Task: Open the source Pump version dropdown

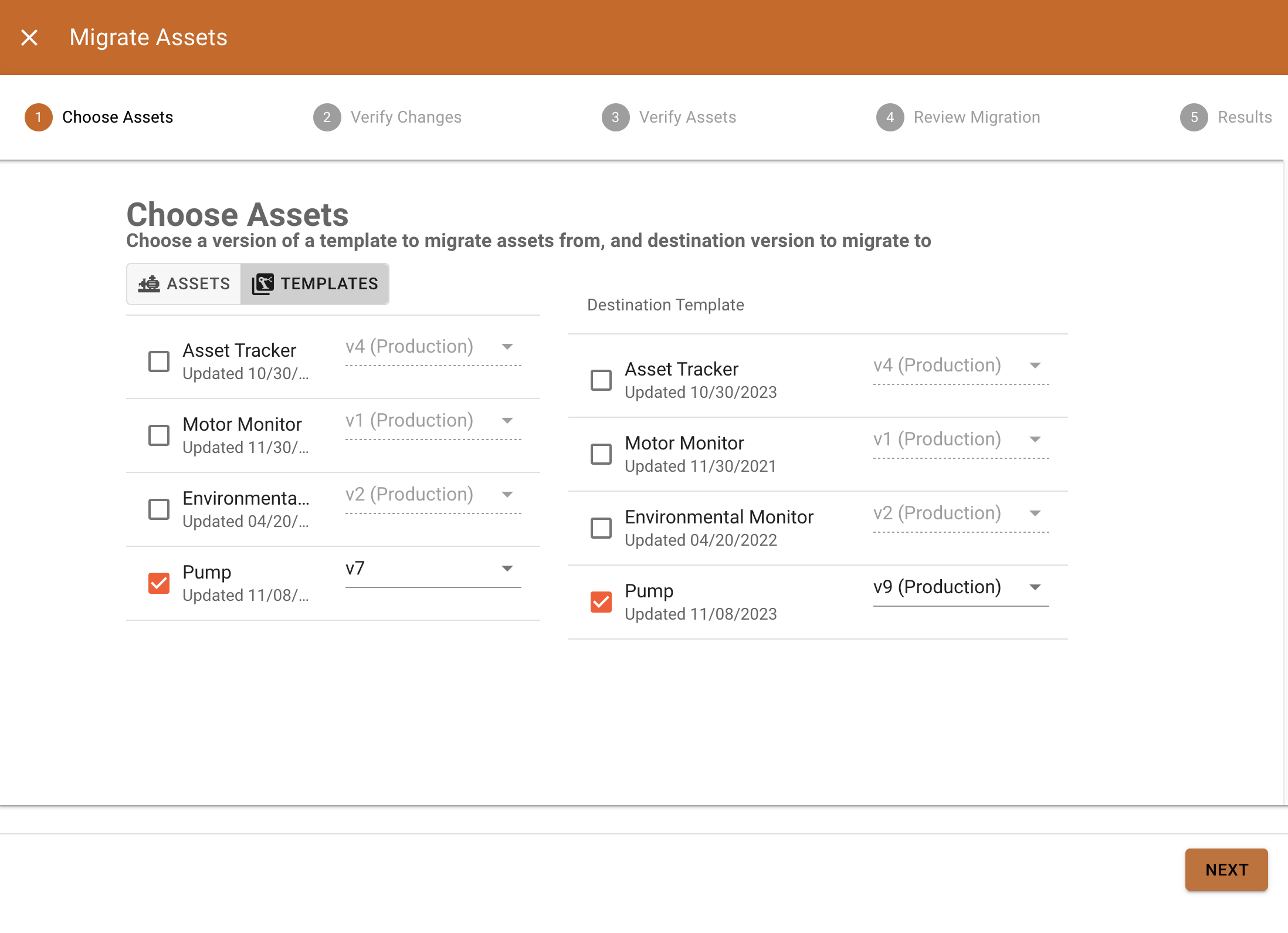Action: point(507,568)
